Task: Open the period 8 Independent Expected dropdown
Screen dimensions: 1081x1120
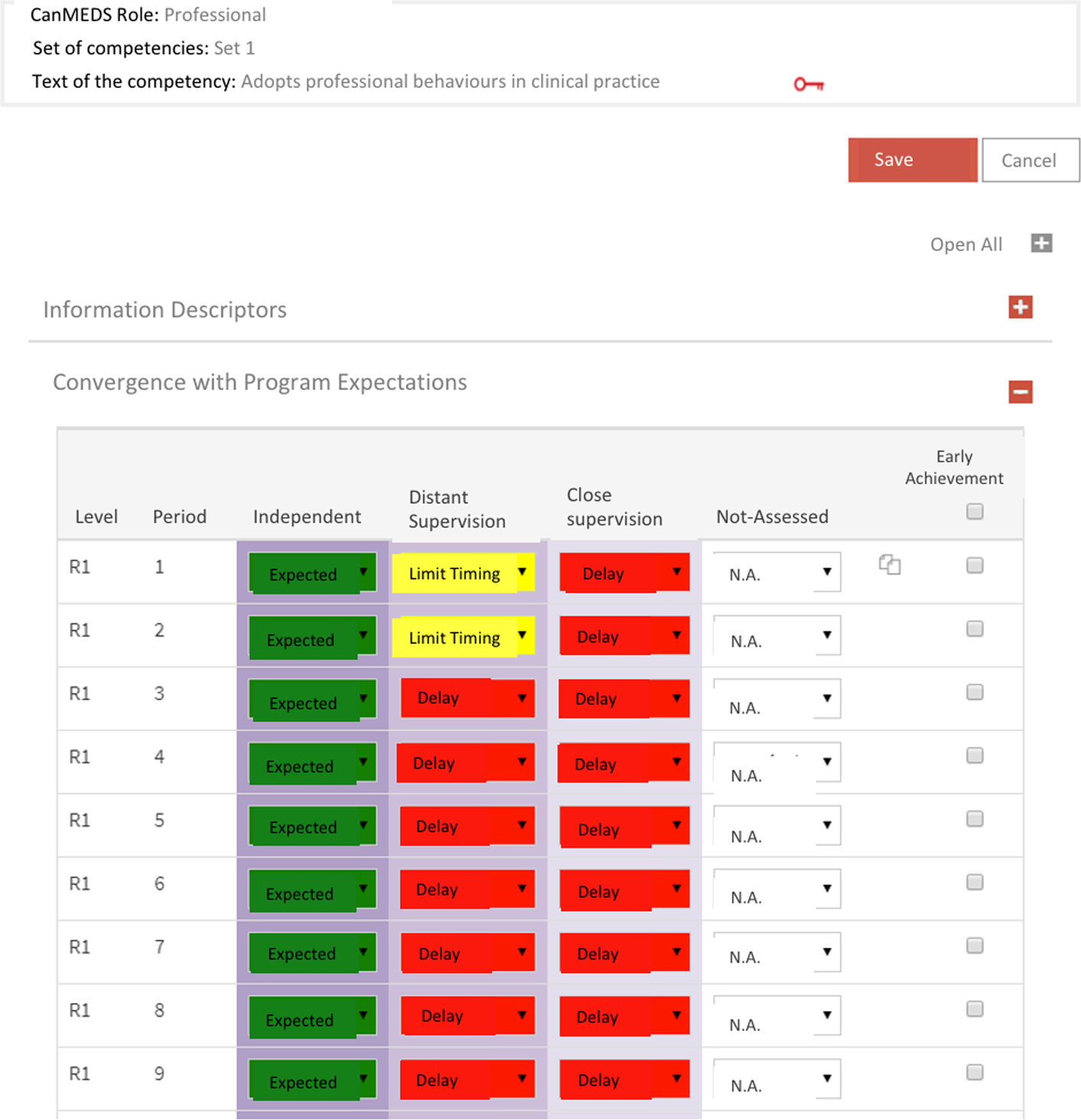Action: [x=312, y=1017]
